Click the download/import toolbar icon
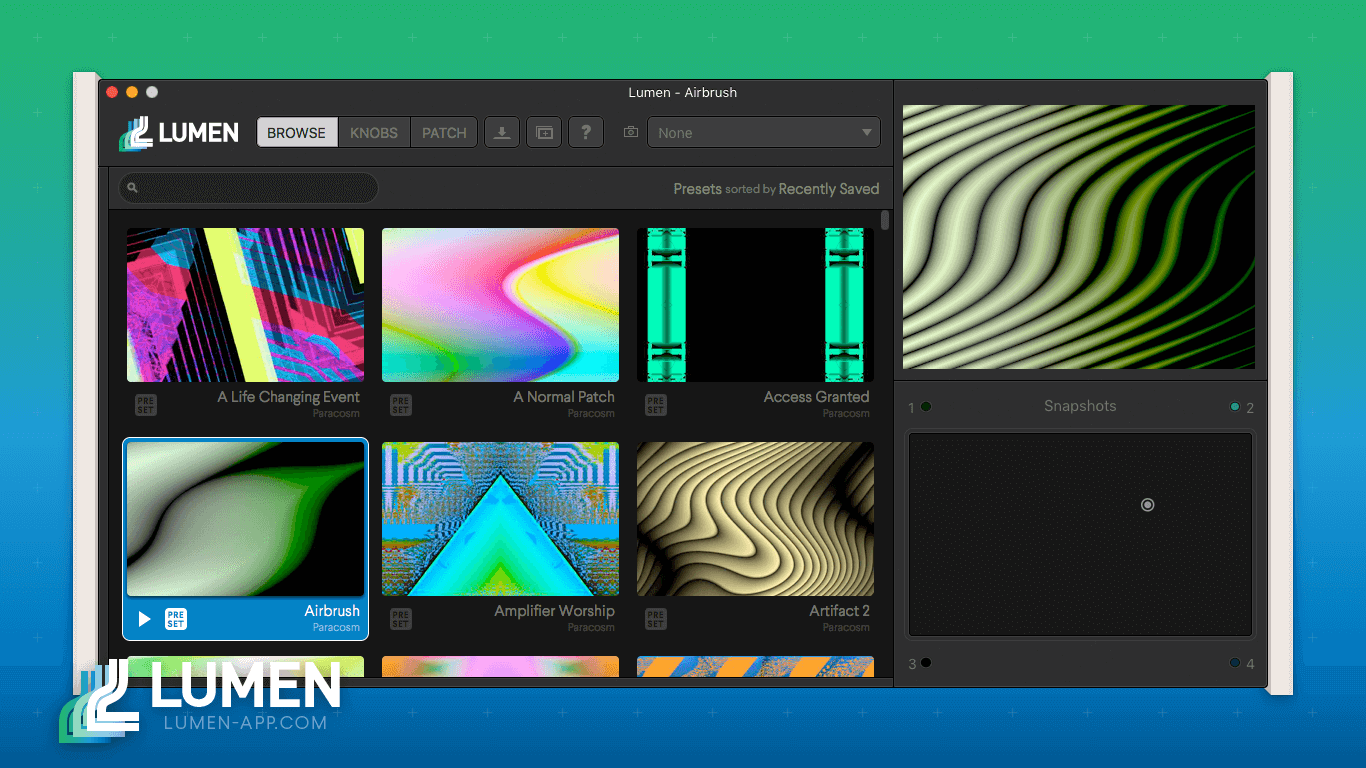This screenshot has width=1366, height=768. 502,132
